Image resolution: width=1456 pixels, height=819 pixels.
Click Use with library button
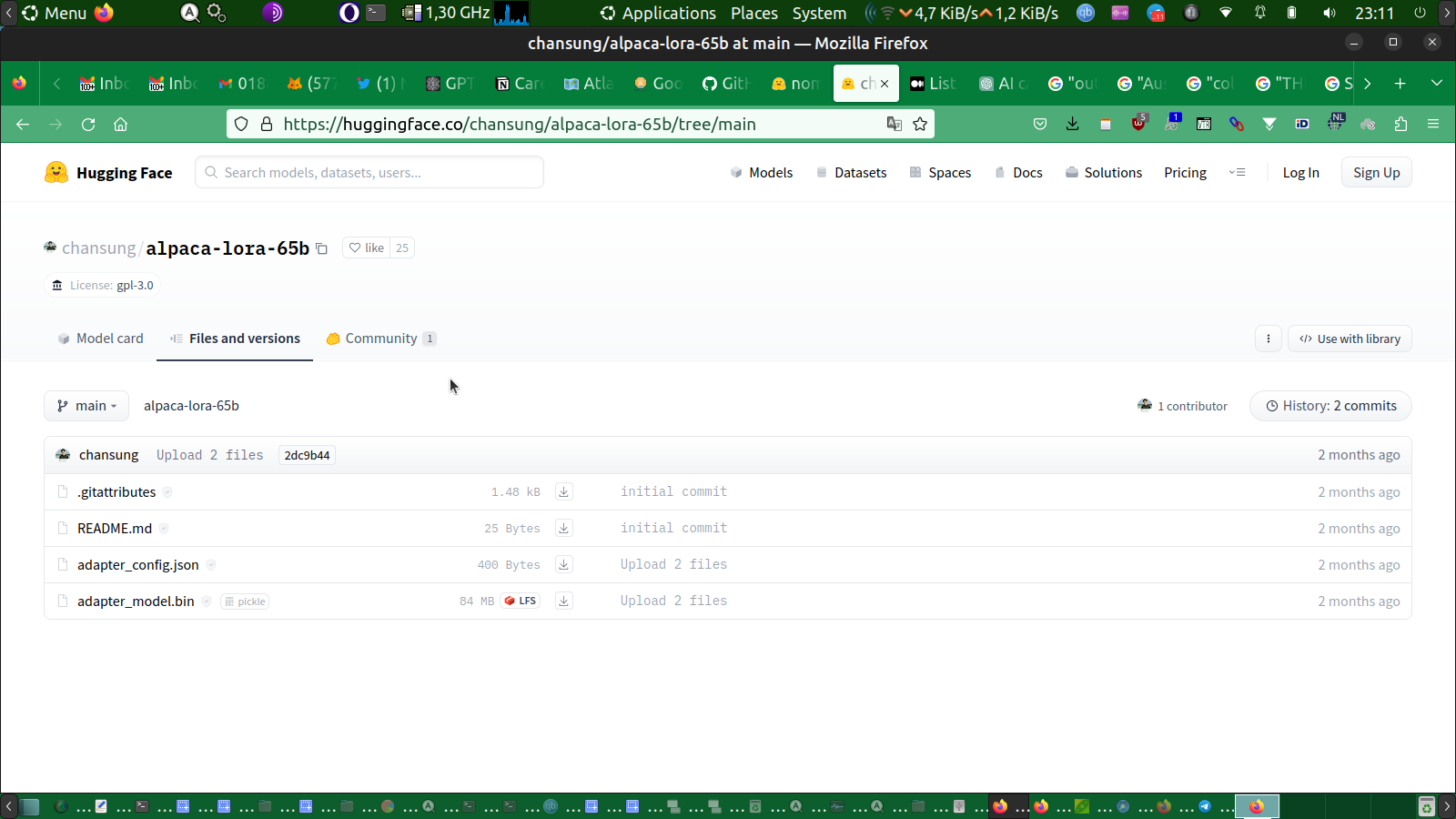pyautogui.click(x=1350, y=339)
